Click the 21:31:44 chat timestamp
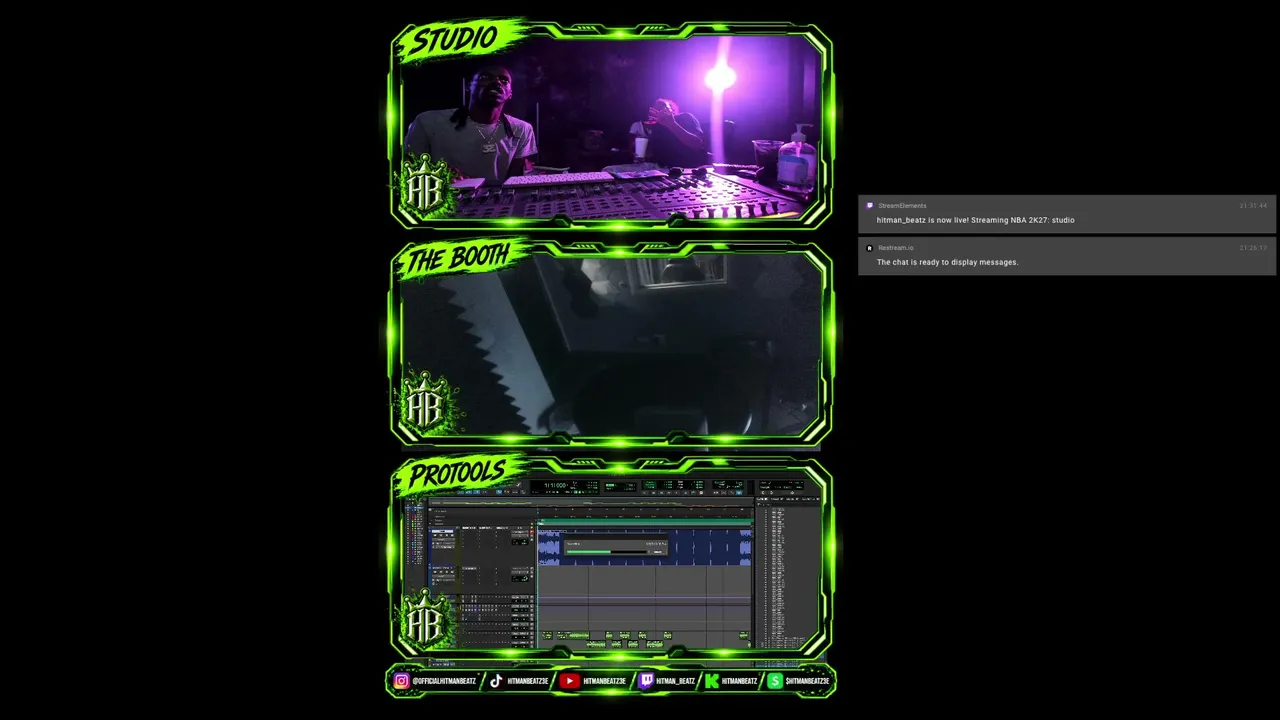Image resolution: width=1280 pixels, height=720 pixels. point(1253,206)
